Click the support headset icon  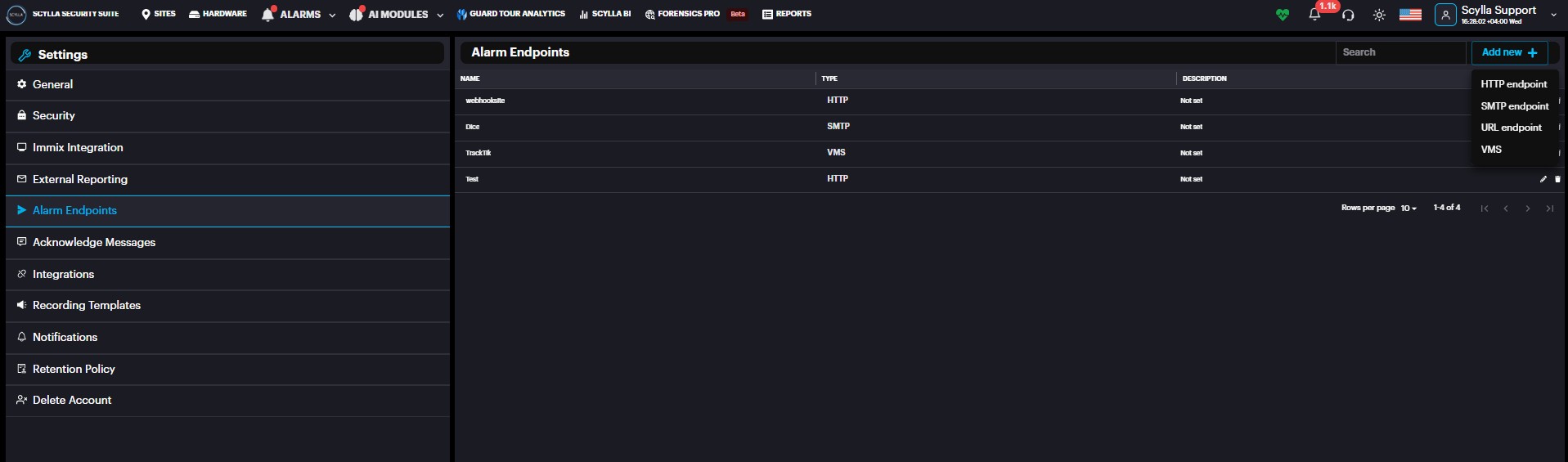coord(1348,15)
